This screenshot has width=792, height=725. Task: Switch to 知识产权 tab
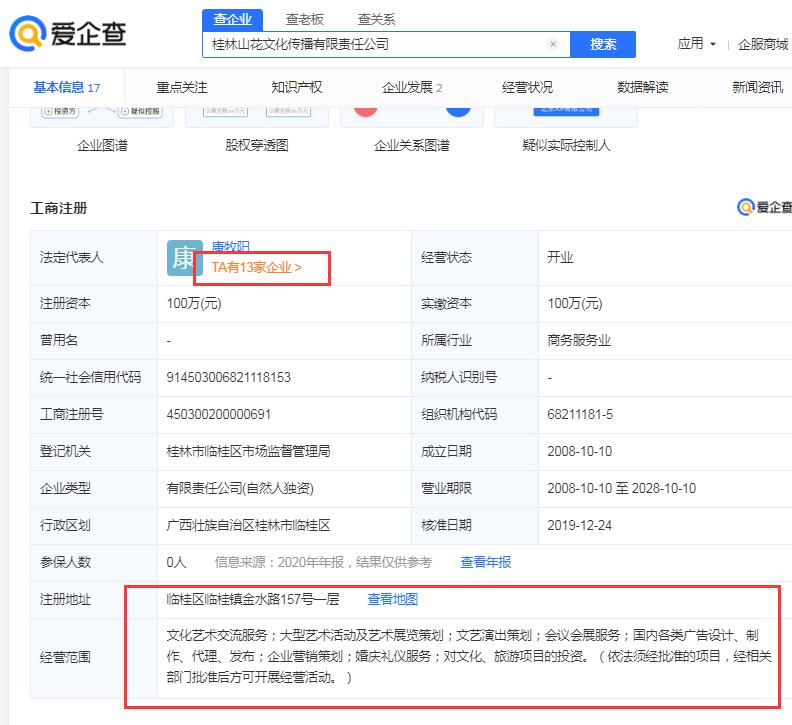click(297, 87)
